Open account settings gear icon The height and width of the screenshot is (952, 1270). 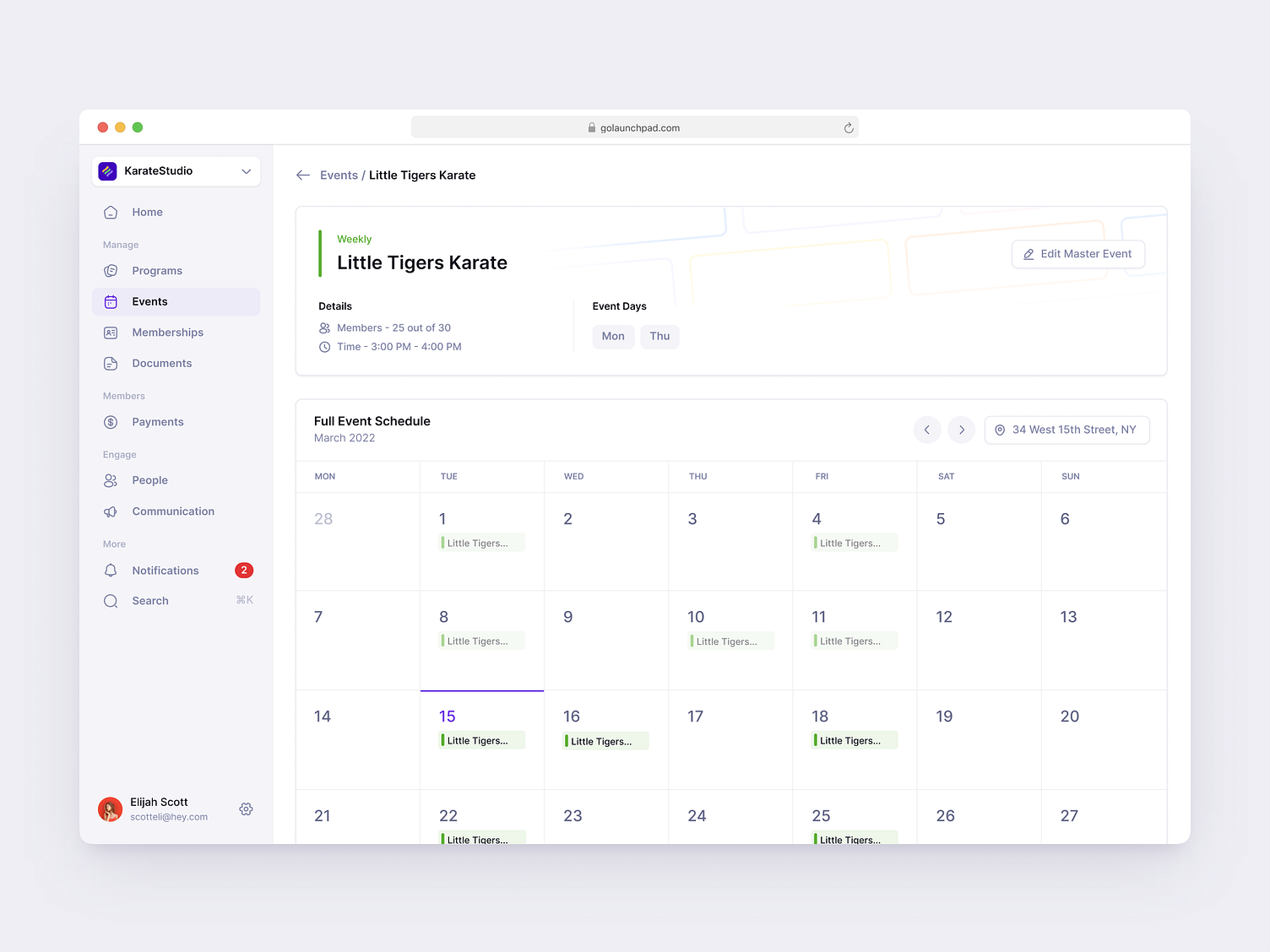[x=246, y=809]
